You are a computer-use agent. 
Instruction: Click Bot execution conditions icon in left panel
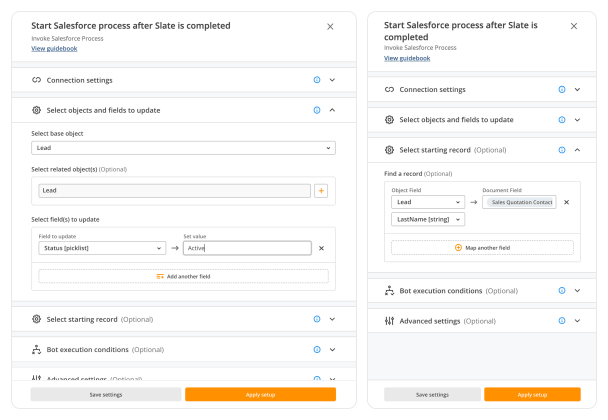coord(36,349)
